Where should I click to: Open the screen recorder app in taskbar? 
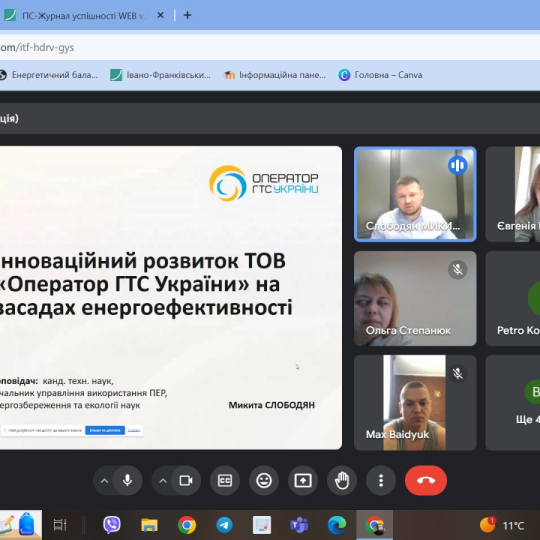point(262,525)
